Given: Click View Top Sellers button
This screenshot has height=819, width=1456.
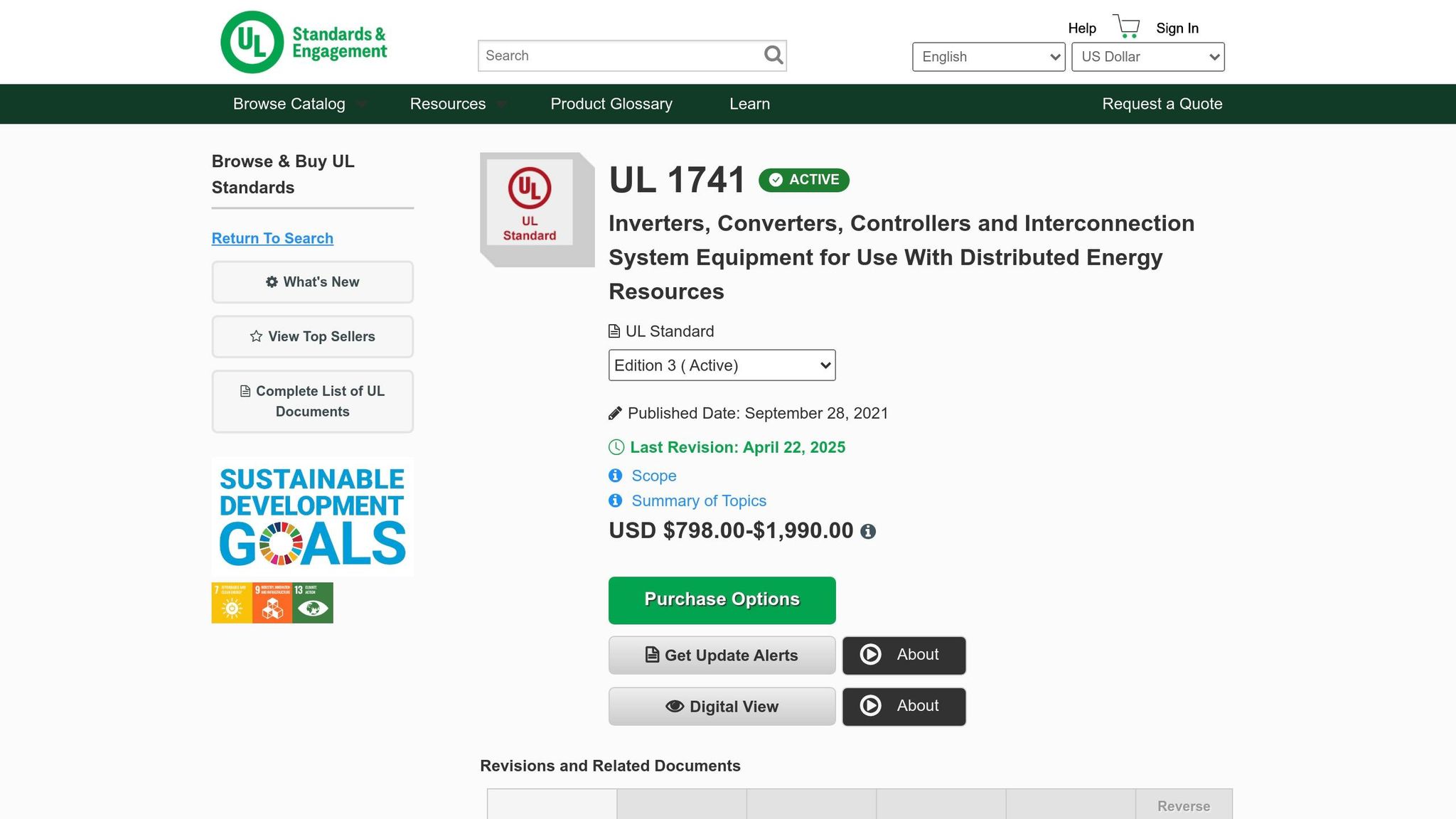Looking at the screenshot, I should [x=312, y=337].
